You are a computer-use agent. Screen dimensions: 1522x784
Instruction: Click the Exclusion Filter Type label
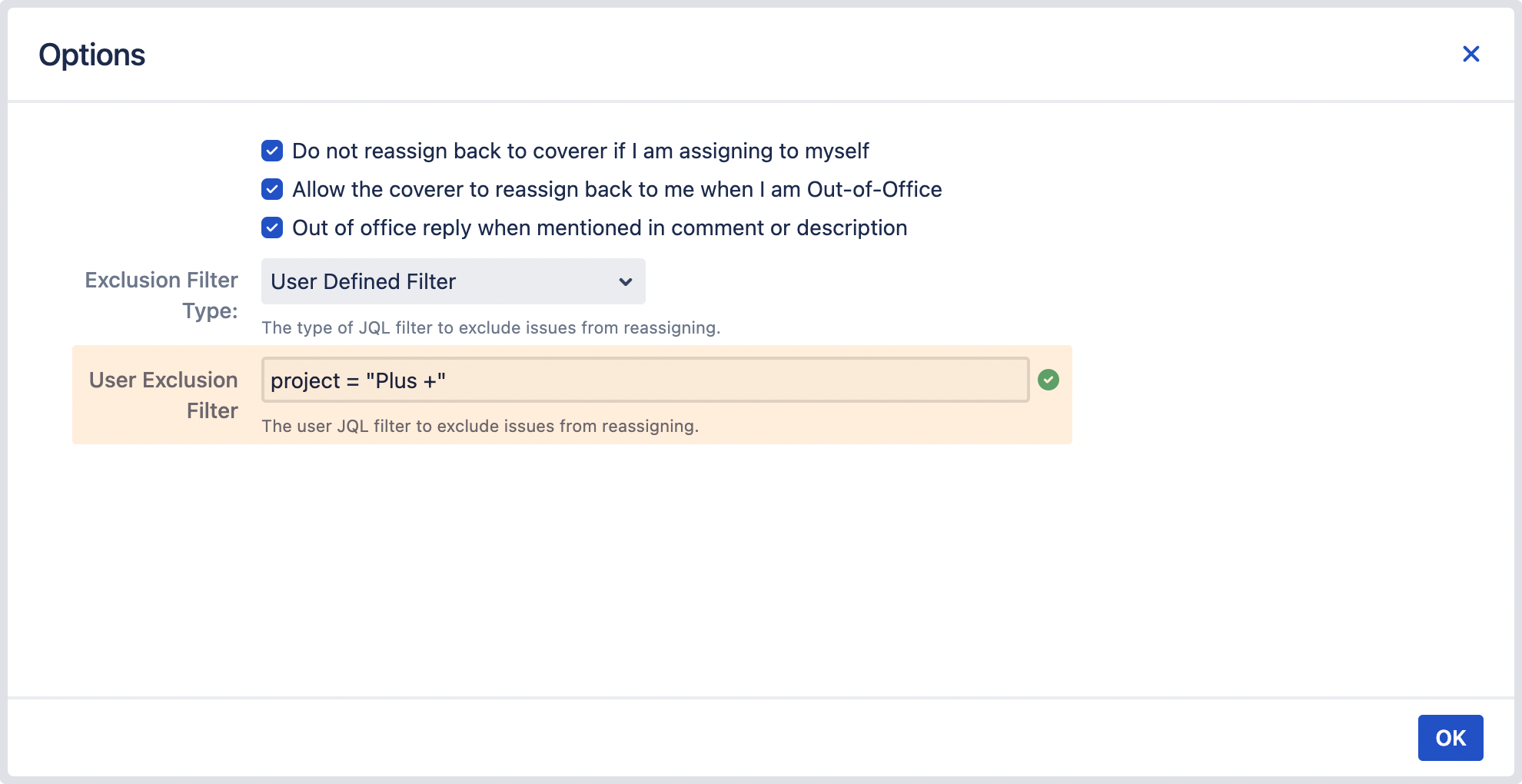161,295
